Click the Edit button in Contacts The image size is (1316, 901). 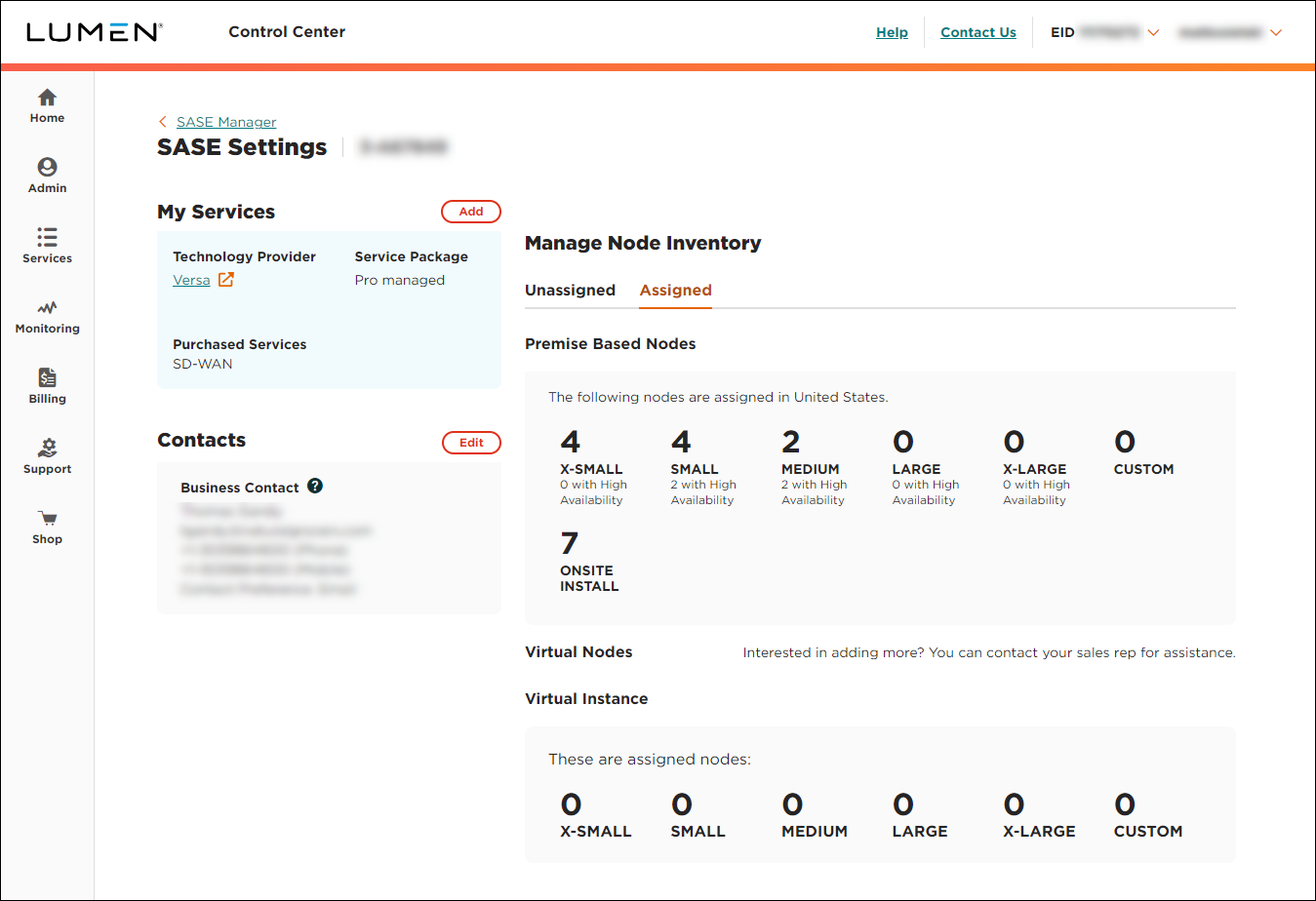point(471,443)
